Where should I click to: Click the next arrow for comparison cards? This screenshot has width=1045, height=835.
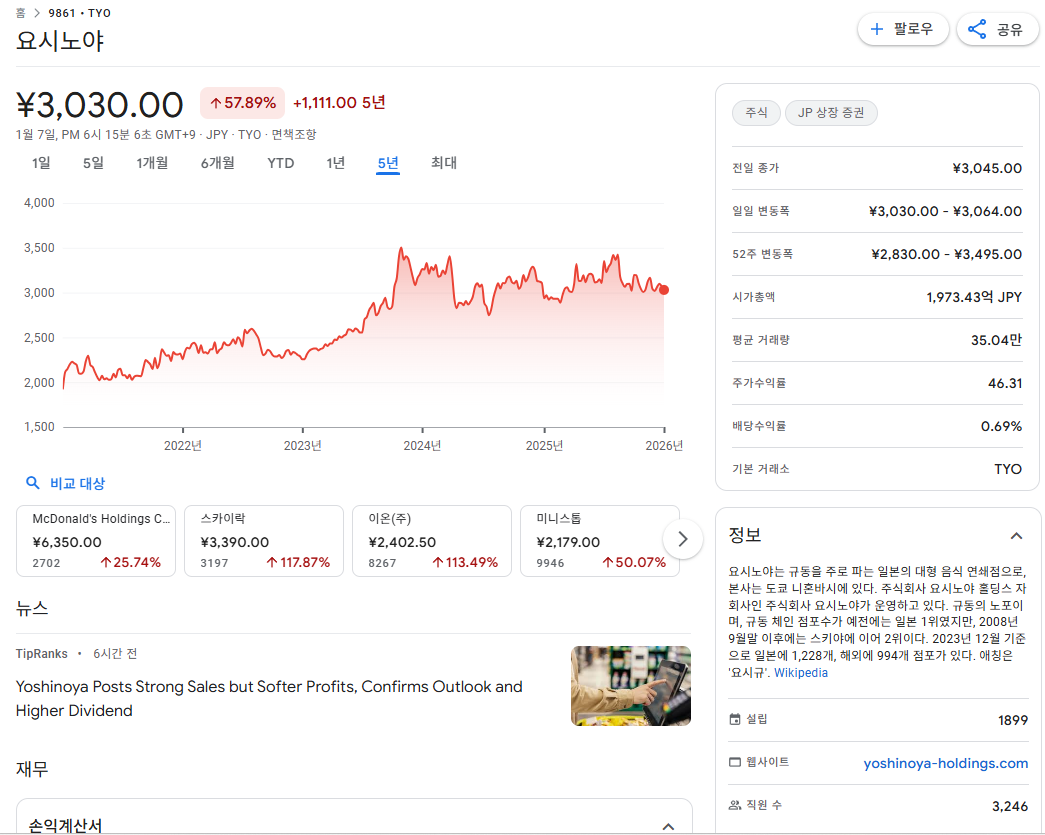click(682, 539)
